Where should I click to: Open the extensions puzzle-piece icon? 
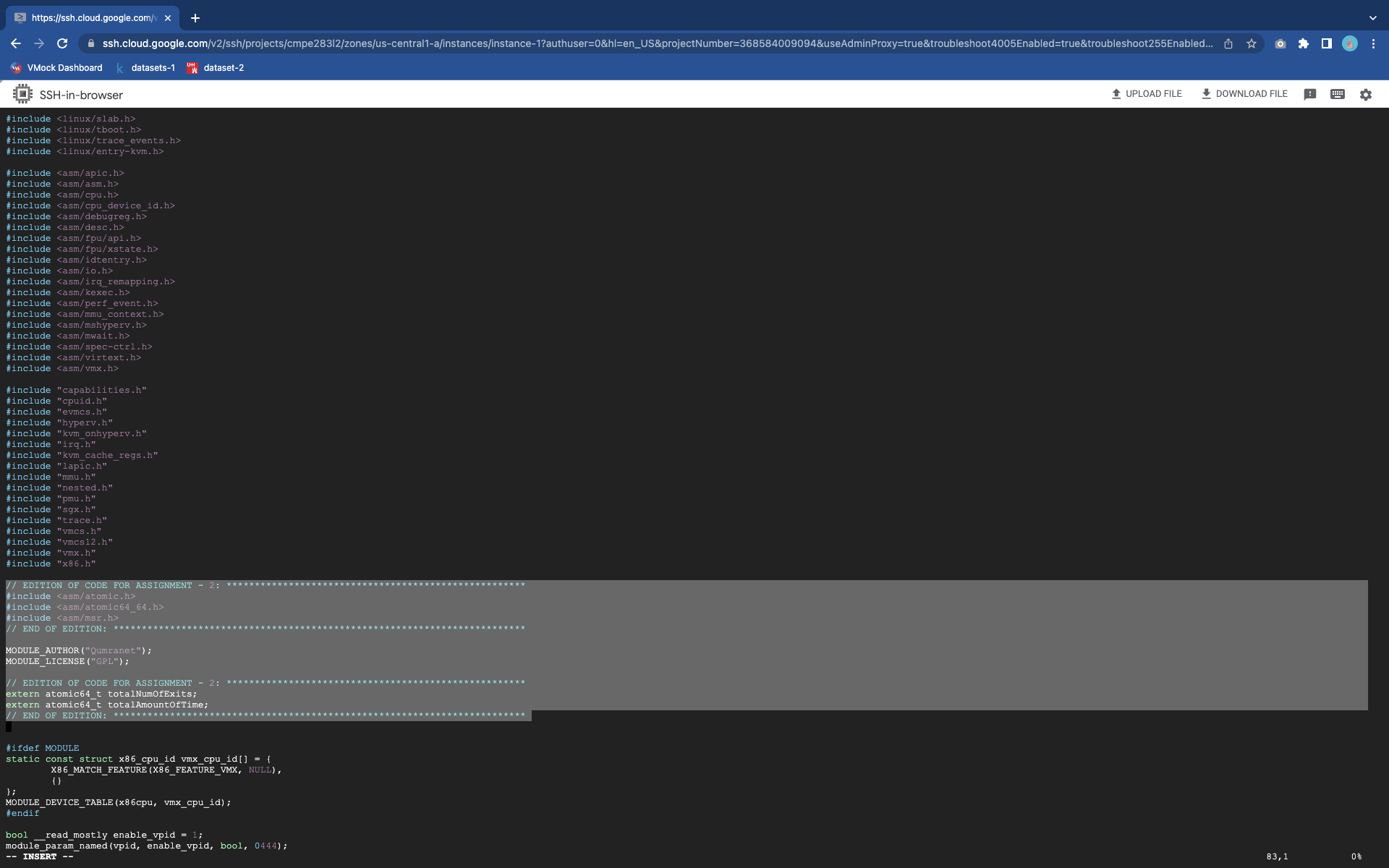coord(1304,43)
